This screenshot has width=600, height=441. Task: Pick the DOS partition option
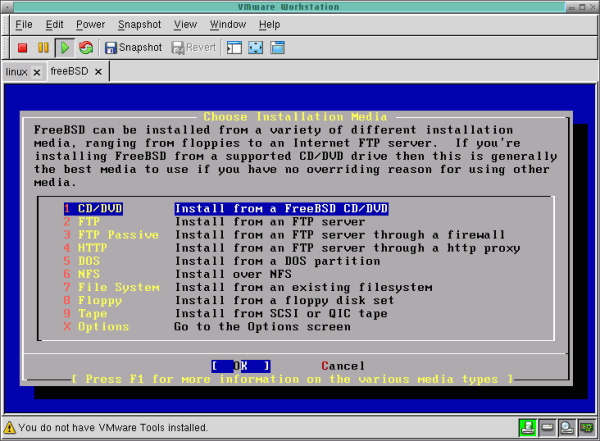pyautogui.click(x=82, y=261)
